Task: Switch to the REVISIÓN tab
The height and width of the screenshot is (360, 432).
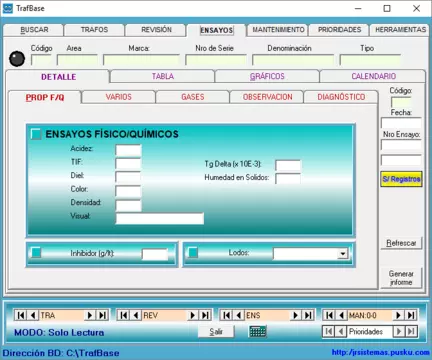Action: click(x=156, y=30)
